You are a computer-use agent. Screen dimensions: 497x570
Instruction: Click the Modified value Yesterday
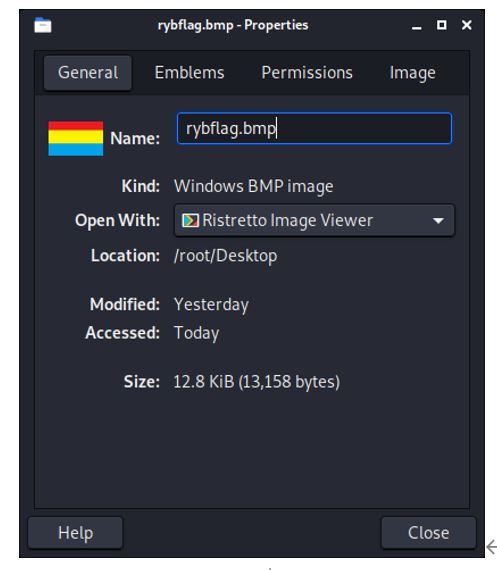(211, 305)
